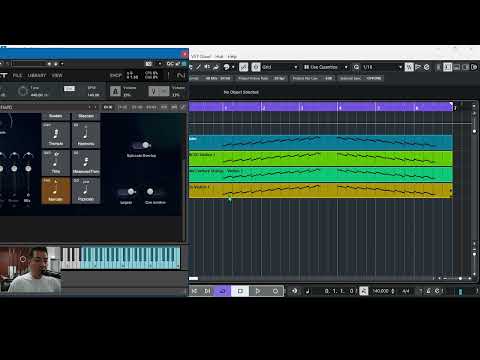Switch to the Staccato articulation tab

click(x=86, y=116)
